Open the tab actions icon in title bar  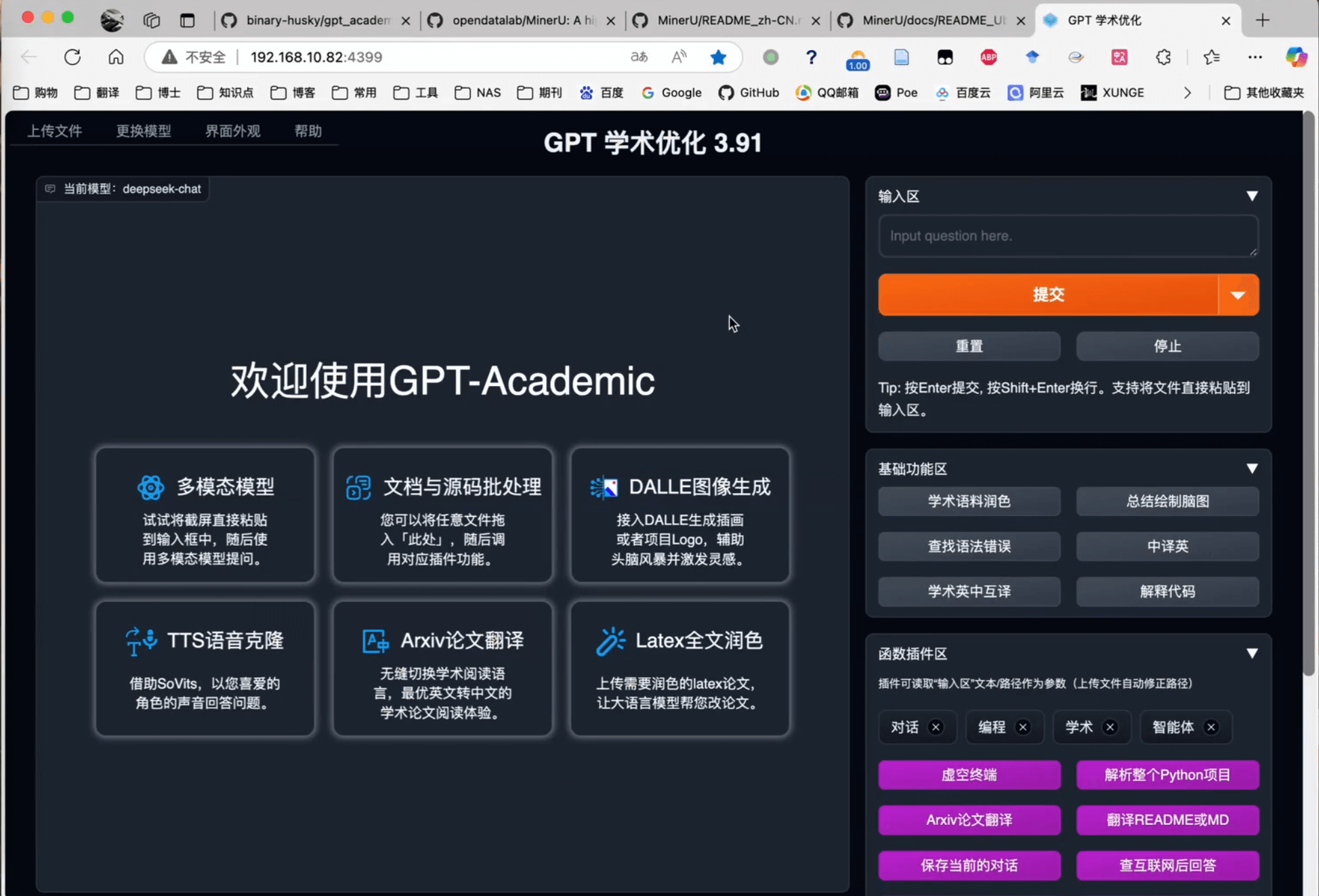pyautogui.click(x=187, y=20)
